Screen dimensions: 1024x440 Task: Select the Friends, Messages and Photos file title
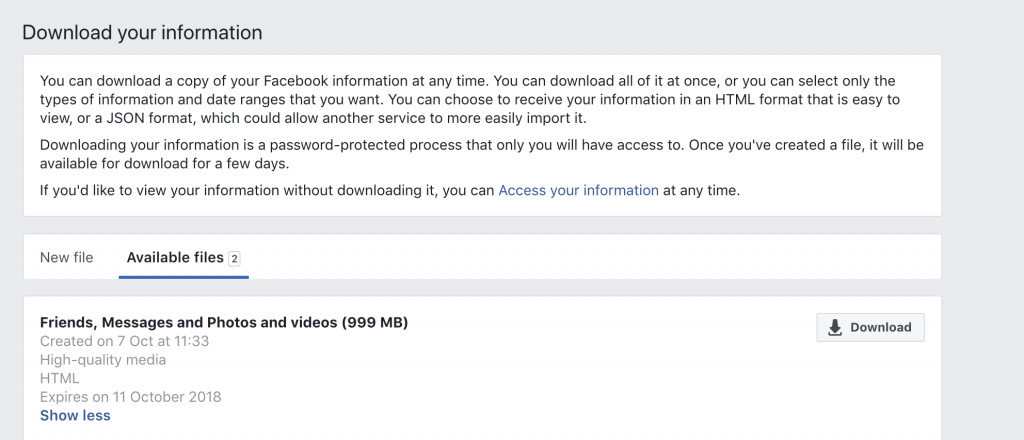point(224,322)
